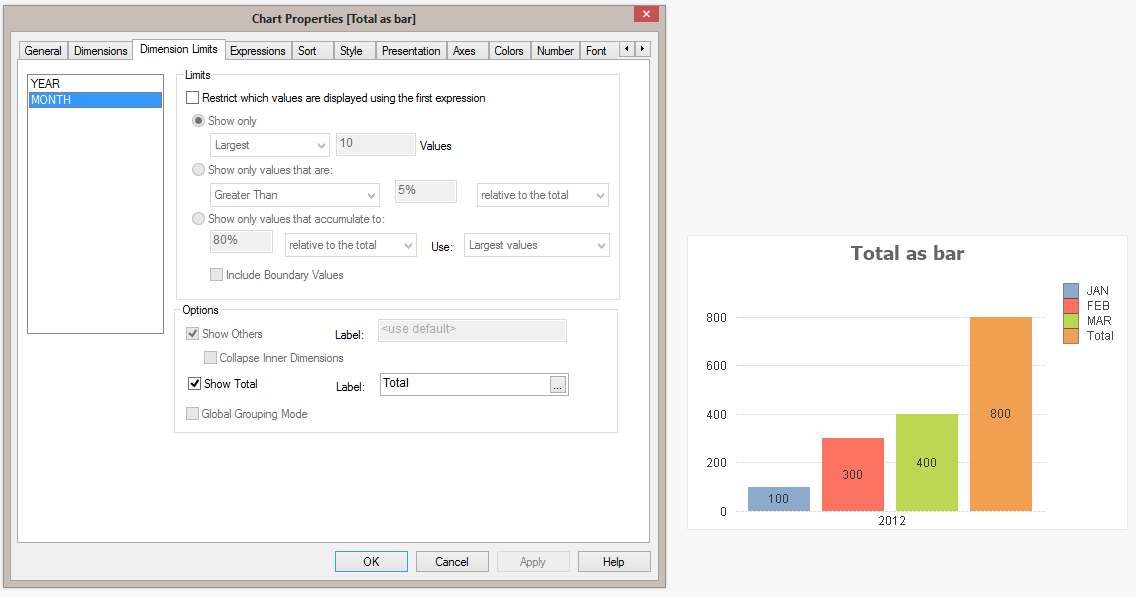The image size is (1136, 597).
Task: Switch to the Expressions tab
Action: (258, 51)
